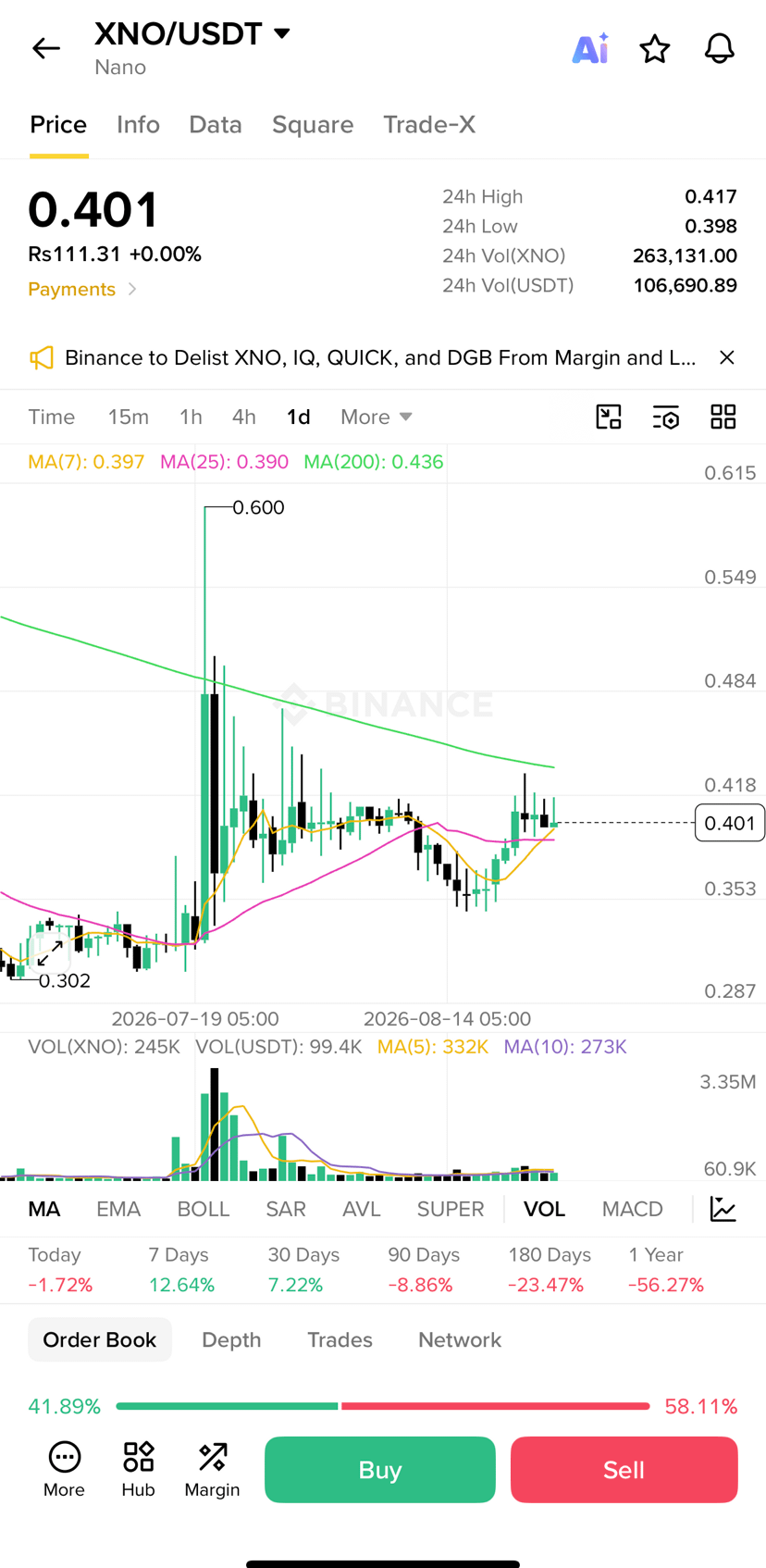
Task: Add XNO/USDT to favorites star
Action: [x=655, y=48]
